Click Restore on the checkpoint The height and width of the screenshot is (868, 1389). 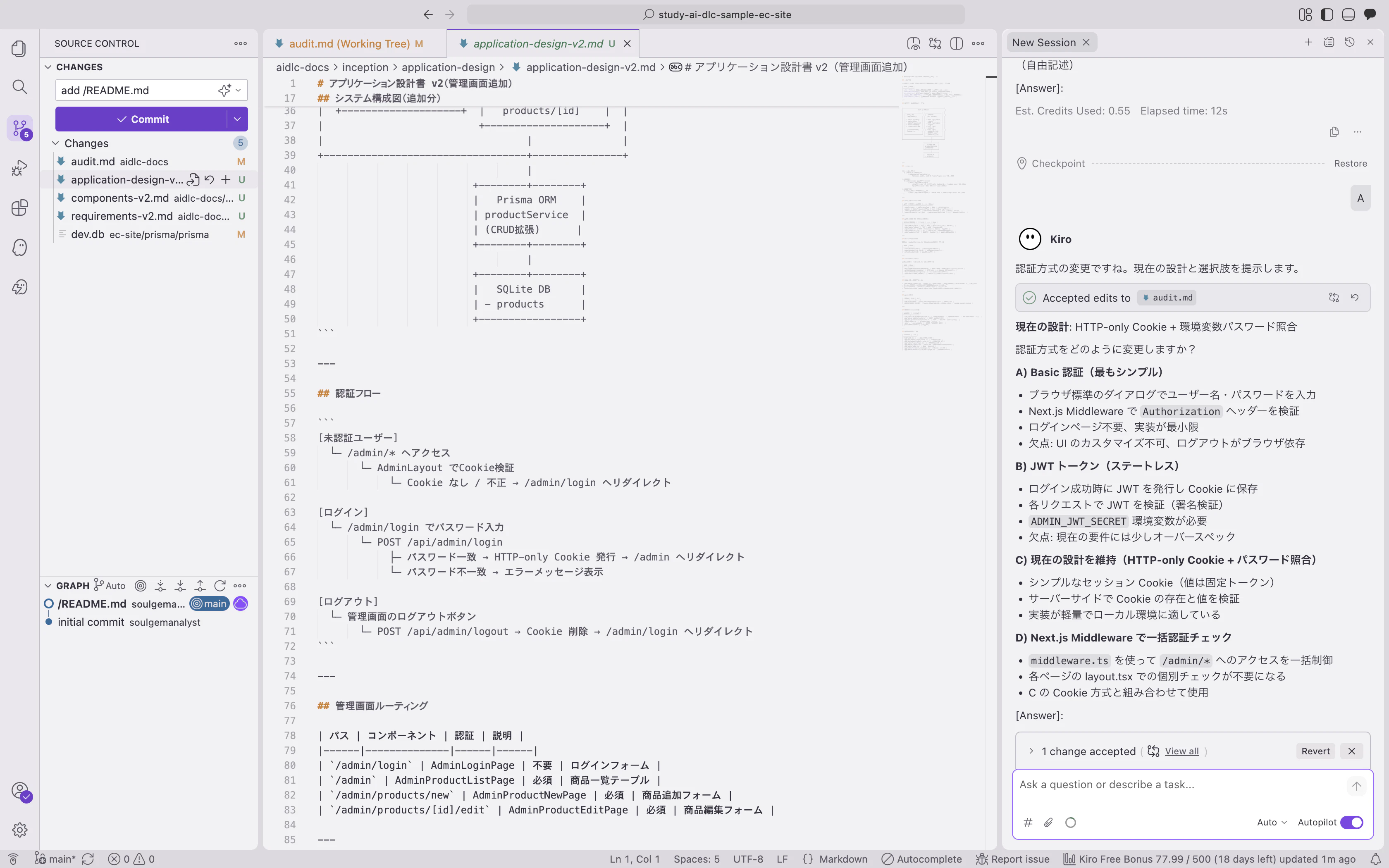click(1350, 164)
